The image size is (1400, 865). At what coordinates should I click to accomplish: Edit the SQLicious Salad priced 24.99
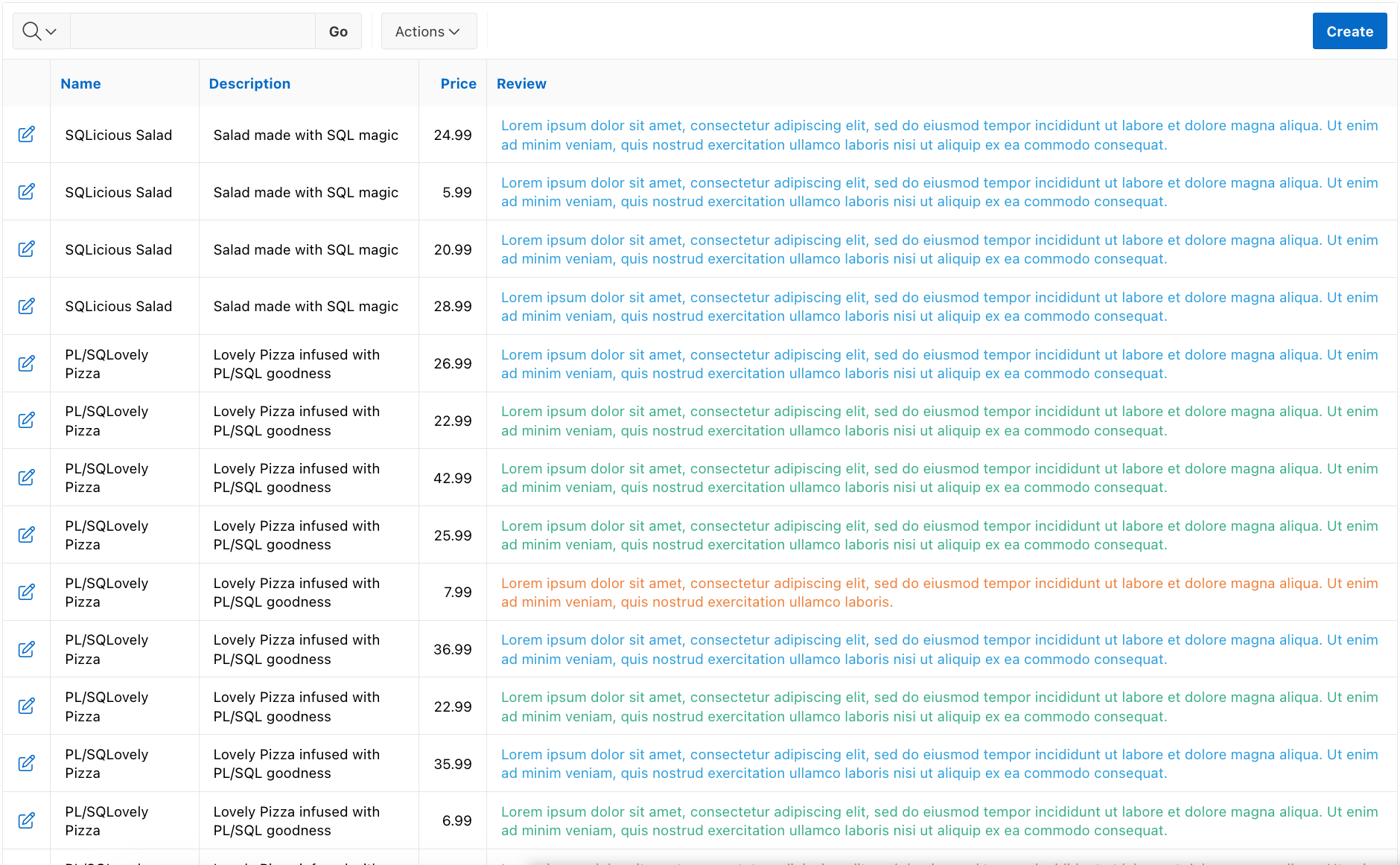[27, 135]
